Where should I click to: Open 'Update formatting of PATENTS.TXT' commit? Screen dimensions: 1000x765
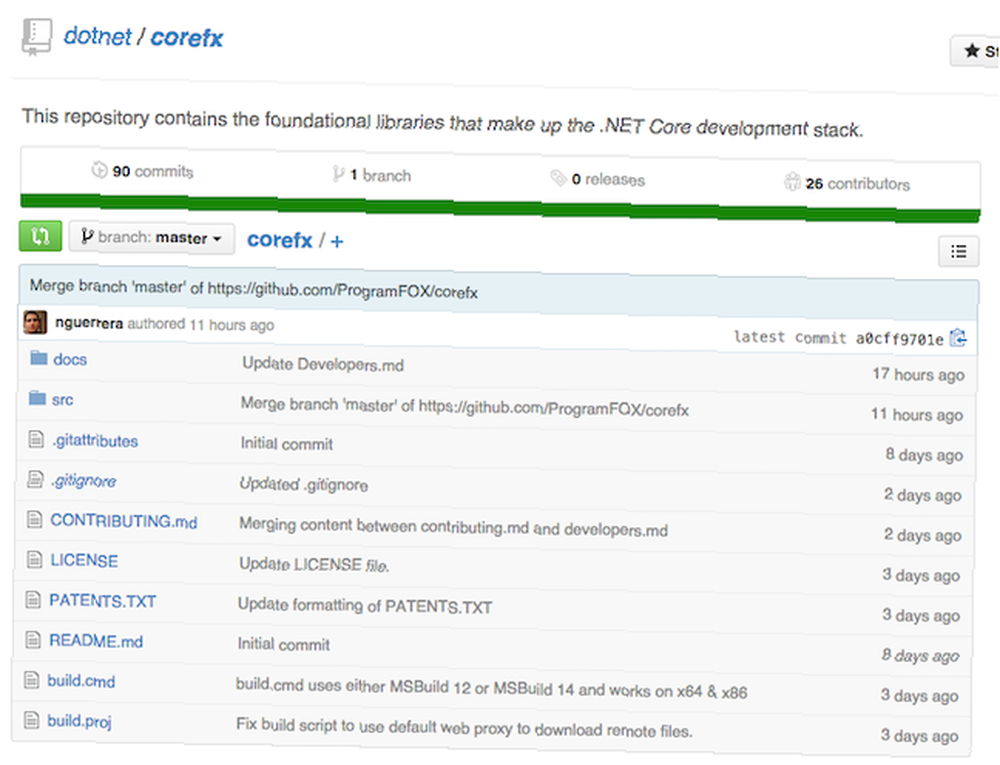(x=365, y=605)
